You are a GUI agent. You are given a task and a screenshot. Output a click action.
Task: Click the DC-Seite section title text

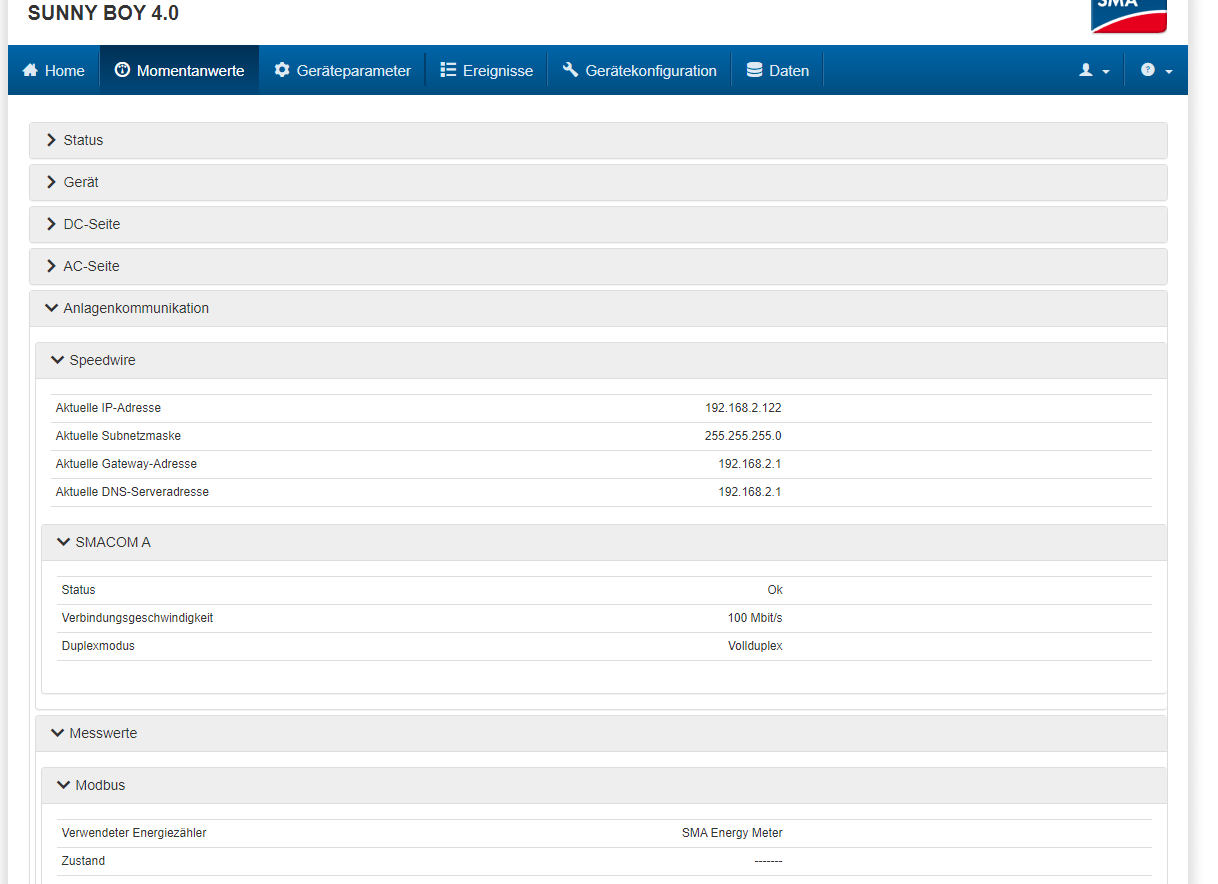tap(92, 224)
